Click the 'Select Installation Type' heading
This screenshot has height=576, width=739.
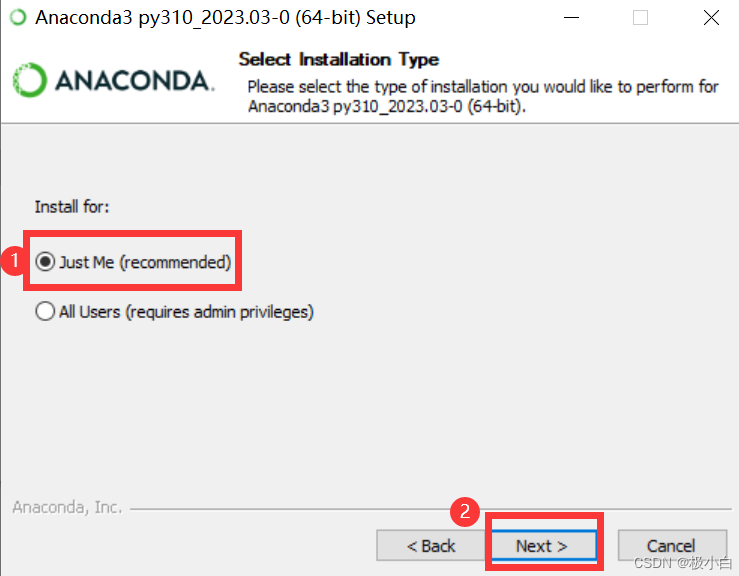click(338, 59)
